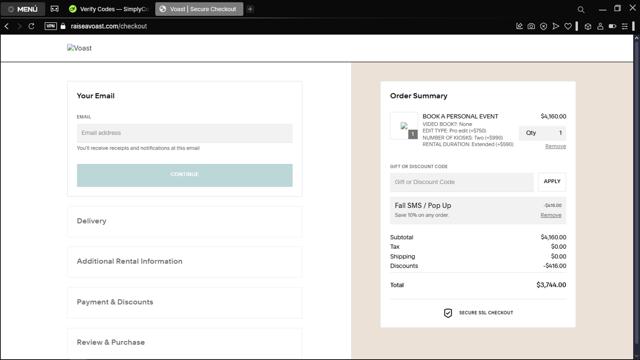Take a snapshot with camera icon
The image size is (640, 360).
531,26
